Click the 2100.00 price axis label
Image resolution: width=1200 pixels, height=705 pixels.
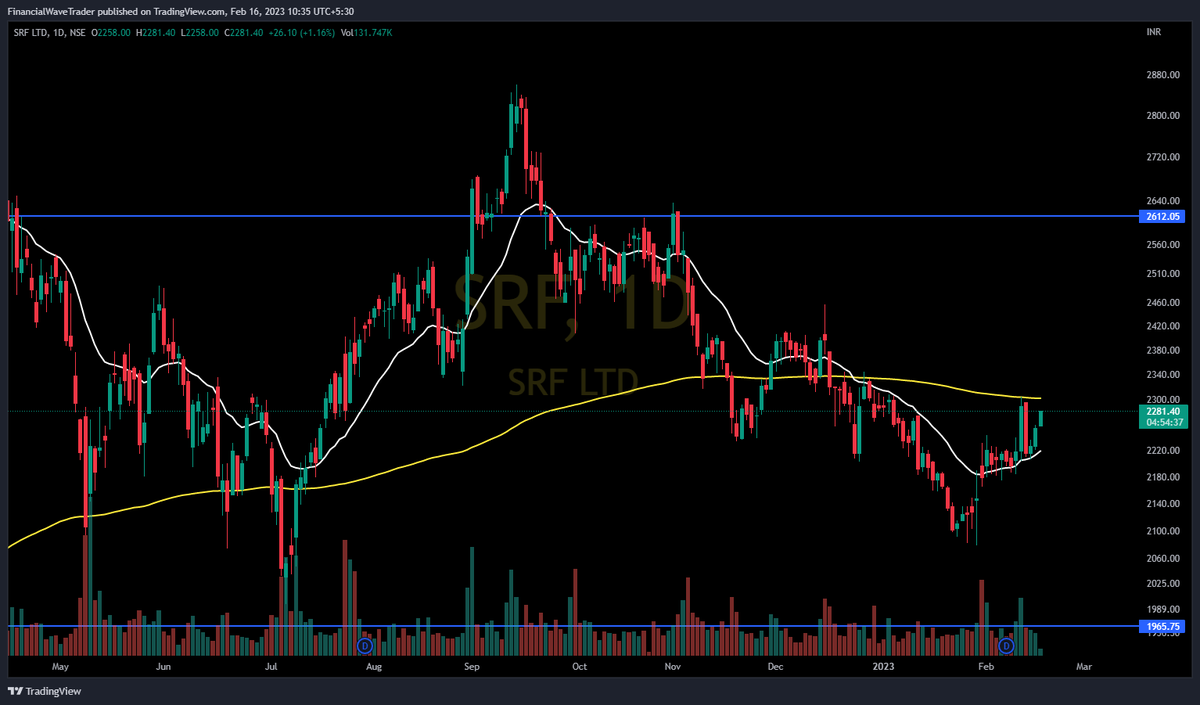click(1164, 531)
